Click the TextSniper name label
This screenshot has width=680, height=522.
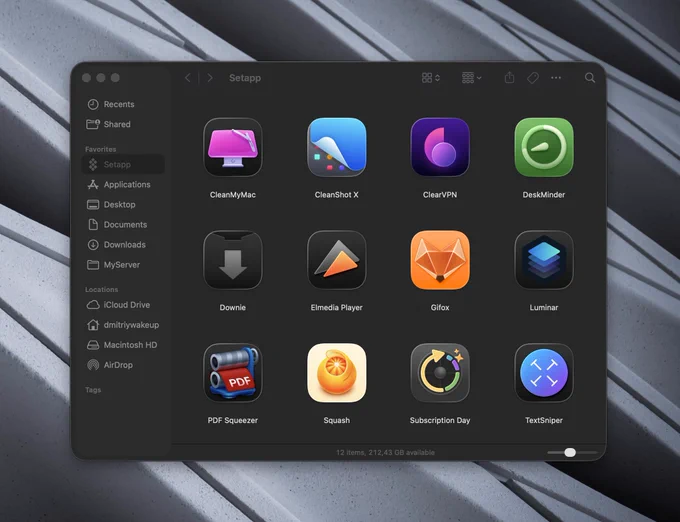pos(544,420)
